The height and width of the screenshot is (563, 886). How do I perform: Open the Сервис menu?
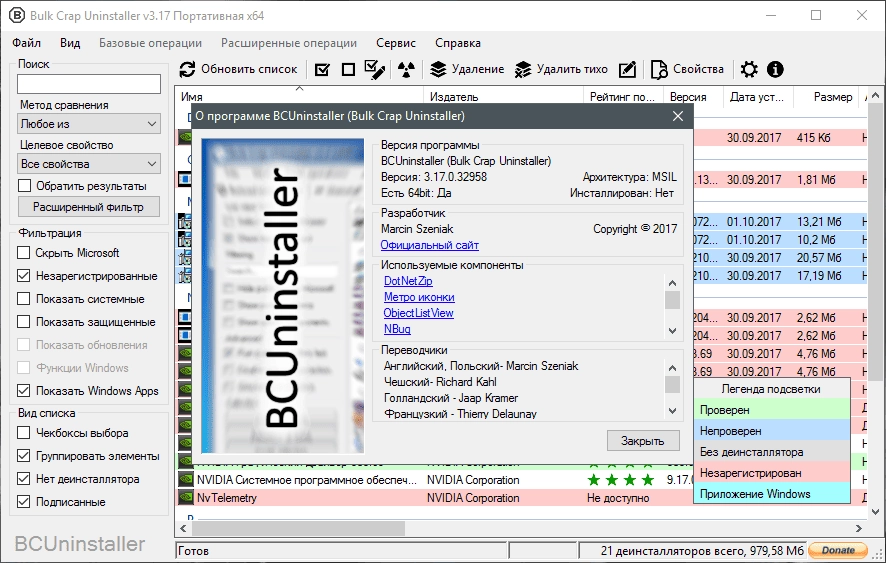(396, 43)
